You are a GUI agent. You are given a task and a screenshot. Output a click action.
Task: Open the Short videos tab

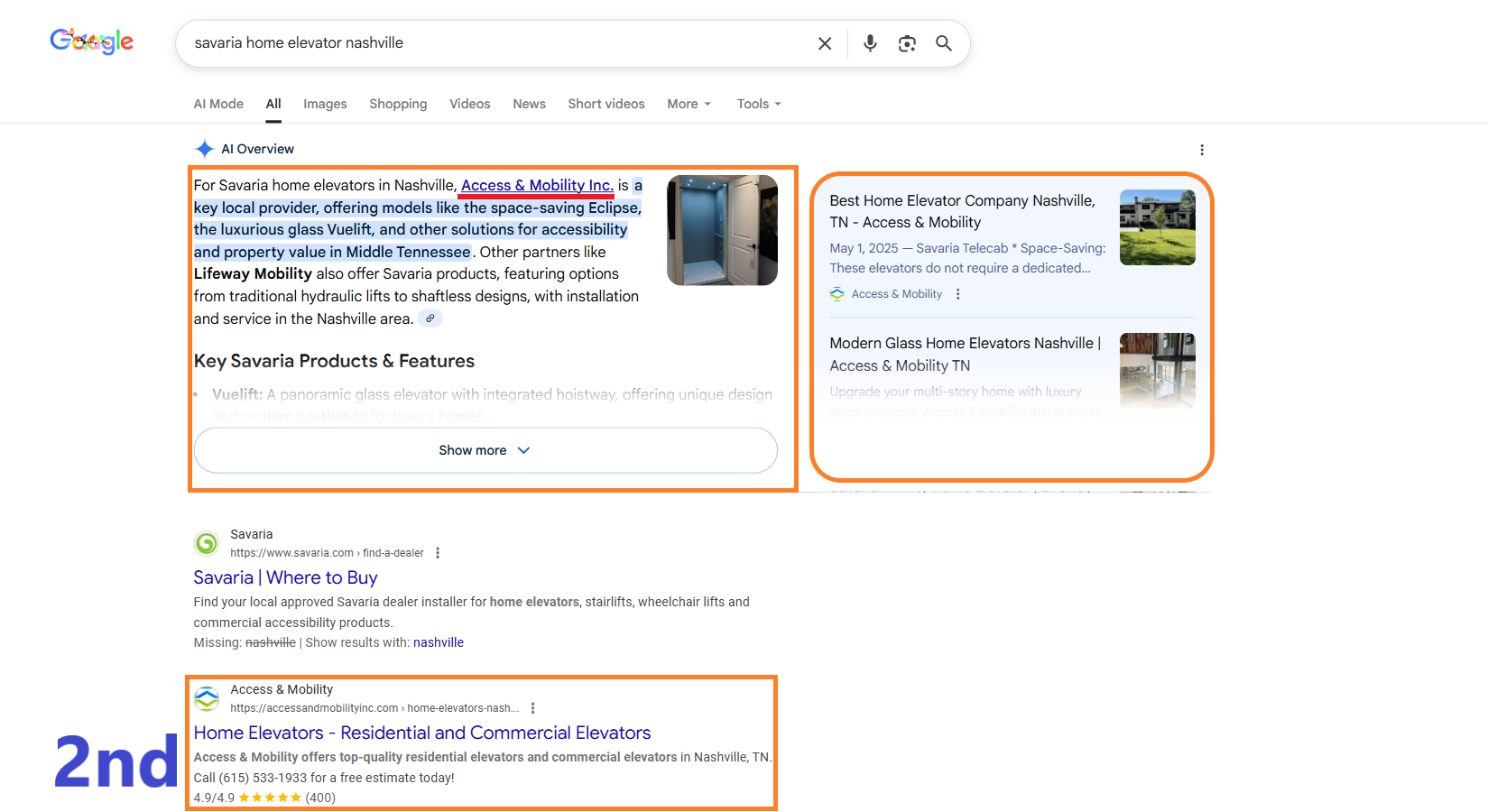[x=606, y=104]
